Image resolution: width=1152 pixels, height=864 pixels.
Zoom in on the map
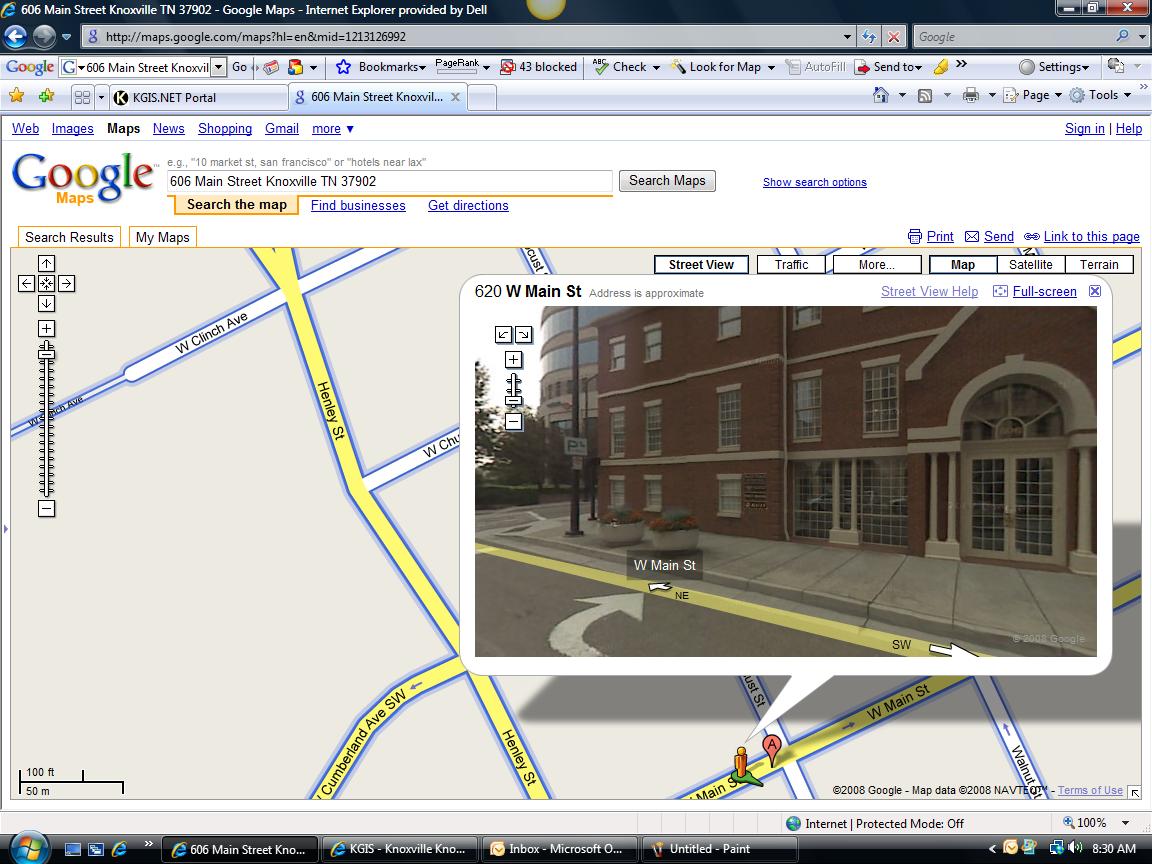tap(46, 328)
